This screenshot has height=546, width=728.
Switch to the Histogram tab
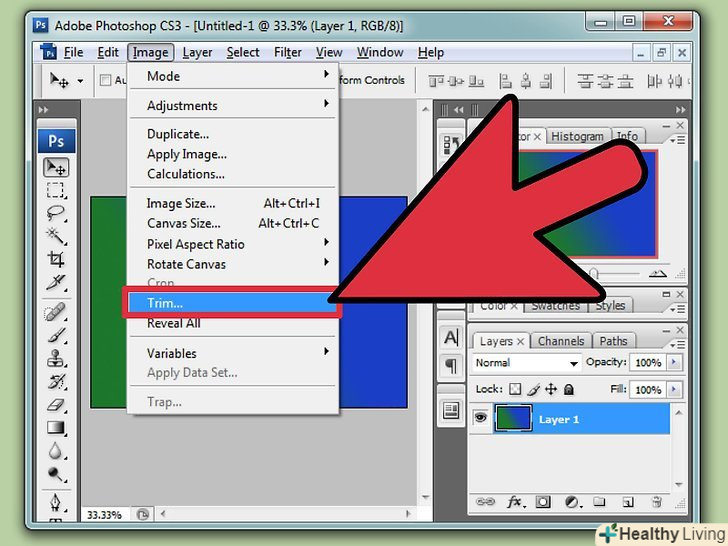coord(577,136)
